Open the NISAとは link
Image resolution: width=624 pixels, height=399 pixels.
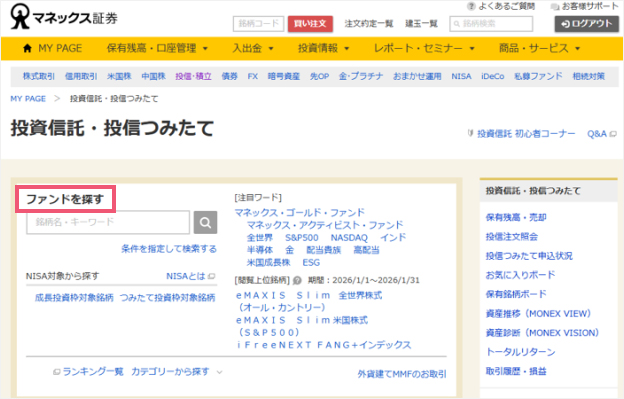[186, 276]
